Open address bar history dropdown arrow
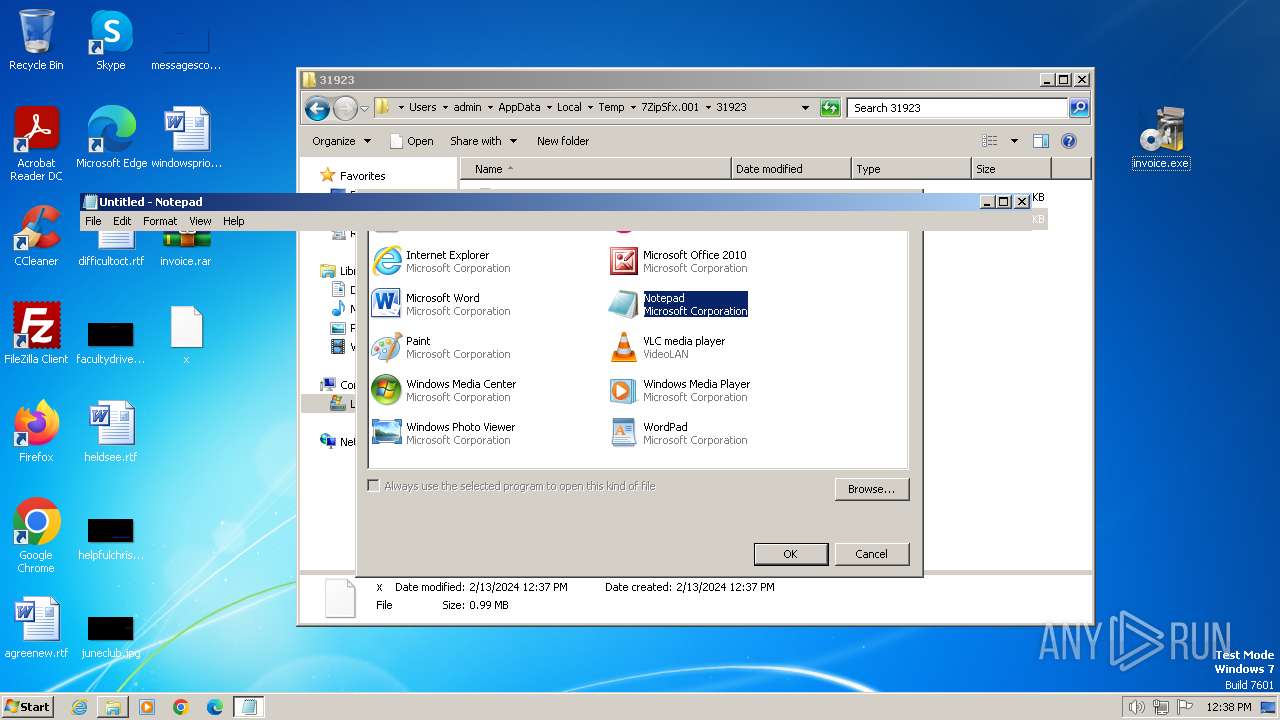The image size is (1280, 720). [x=805, y=107]
